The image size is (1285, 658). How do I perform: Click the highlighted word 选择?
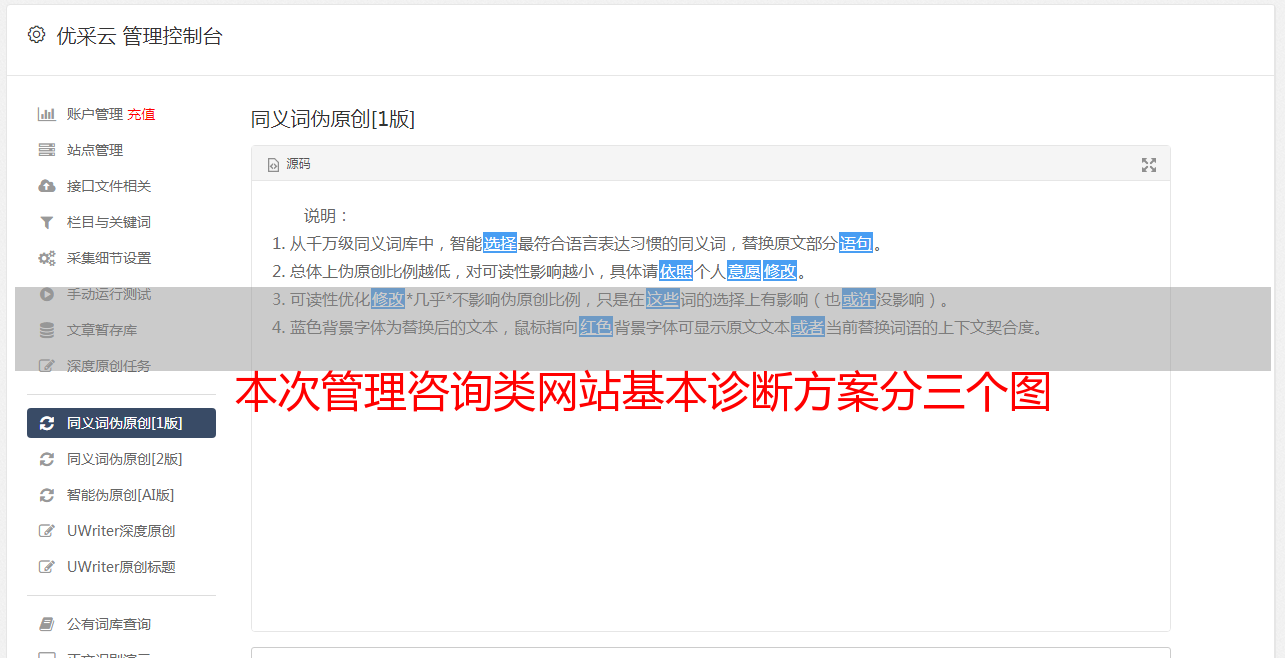tap(500, 243)
